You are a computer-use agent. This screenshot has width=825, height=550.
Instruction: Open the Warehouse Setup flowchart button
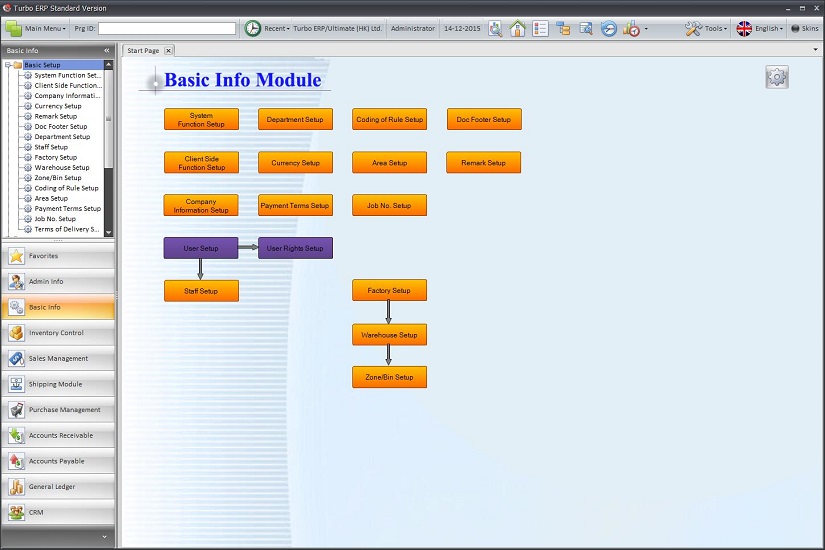coord(389,335)
